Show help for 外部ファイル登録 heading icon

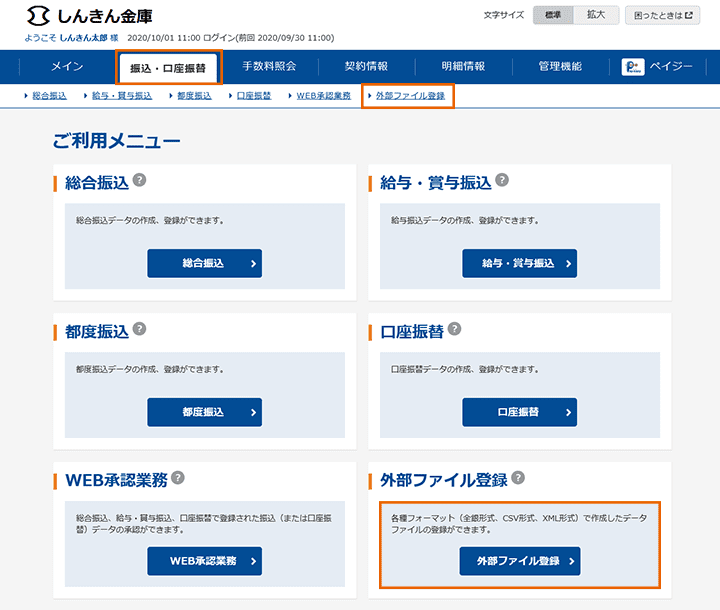tap(518, 478)
